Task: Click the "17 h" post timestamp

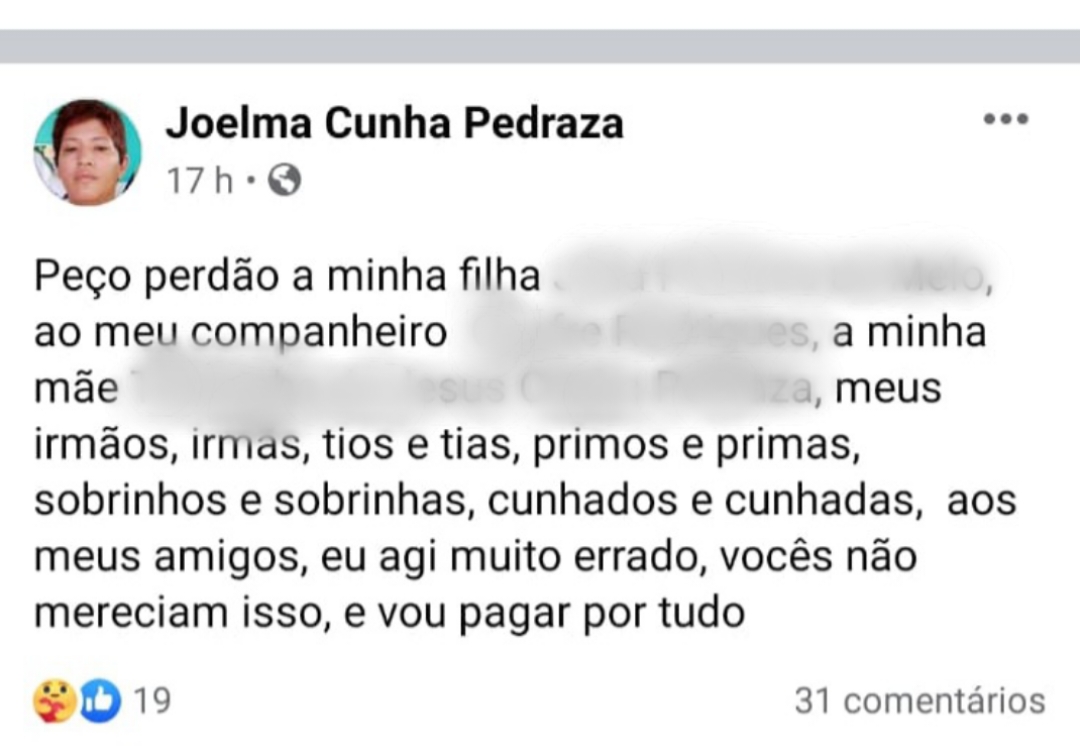Action: tap(199, 181)
